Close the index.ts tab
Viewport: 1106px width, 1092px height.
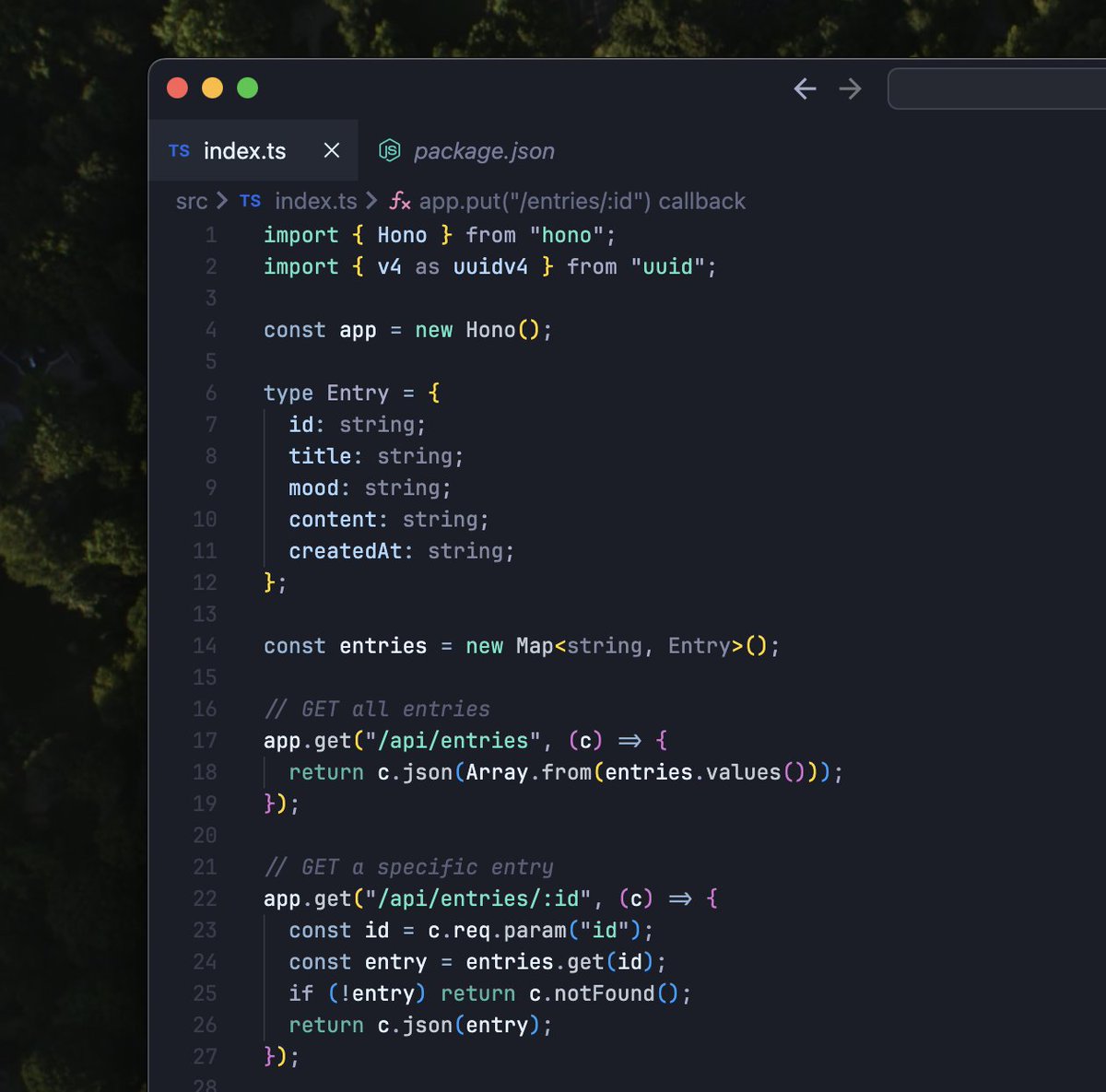coord(331,150)
